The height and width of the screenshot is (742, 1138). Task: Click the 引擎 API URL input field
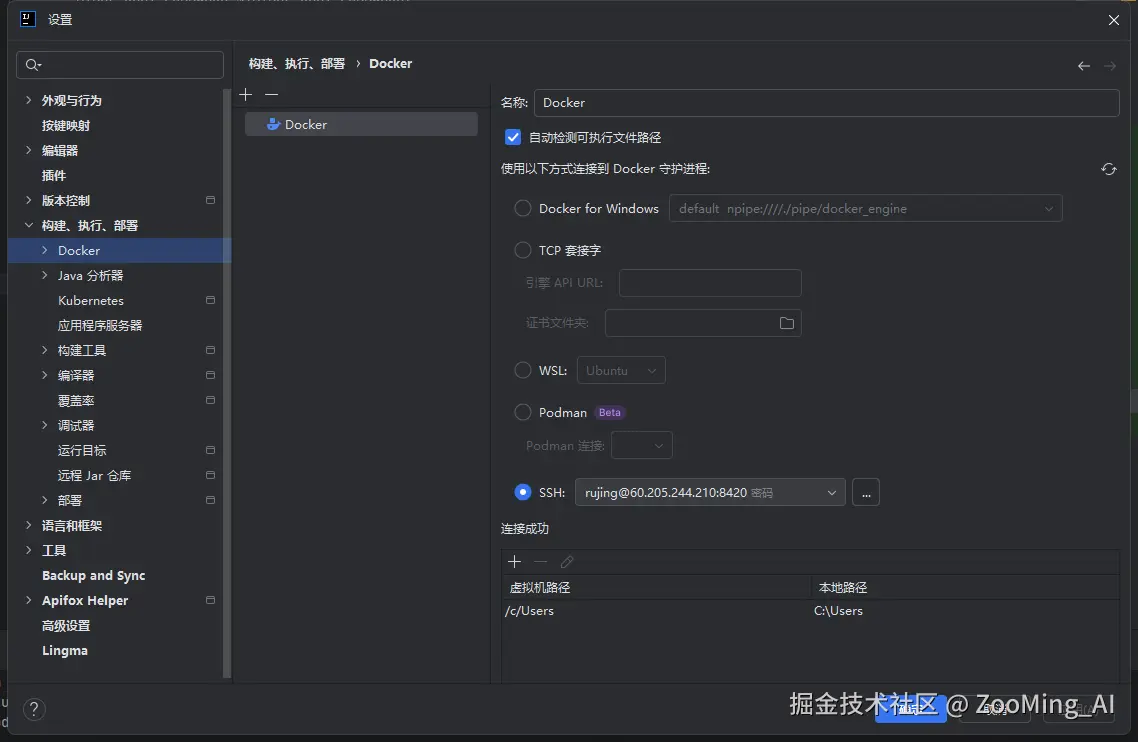[710, 282]
